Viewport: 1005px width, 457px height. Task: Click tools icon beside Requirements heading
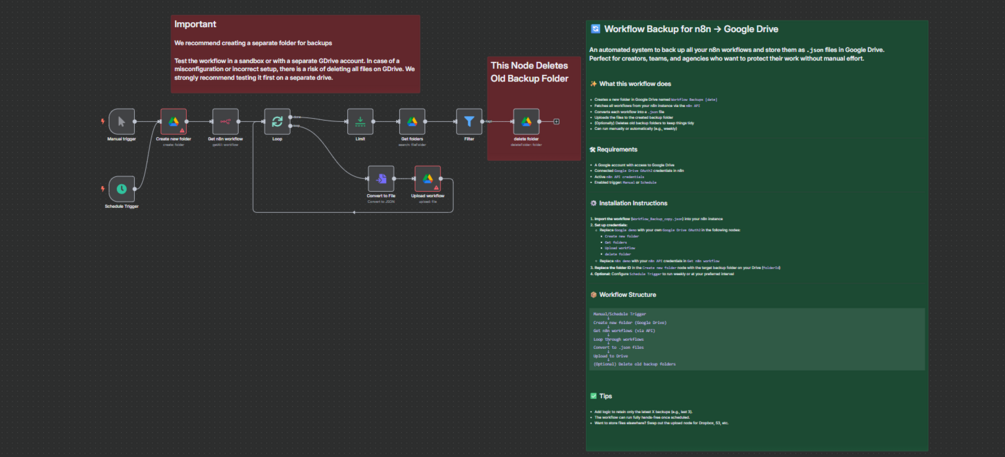[593, 149]
